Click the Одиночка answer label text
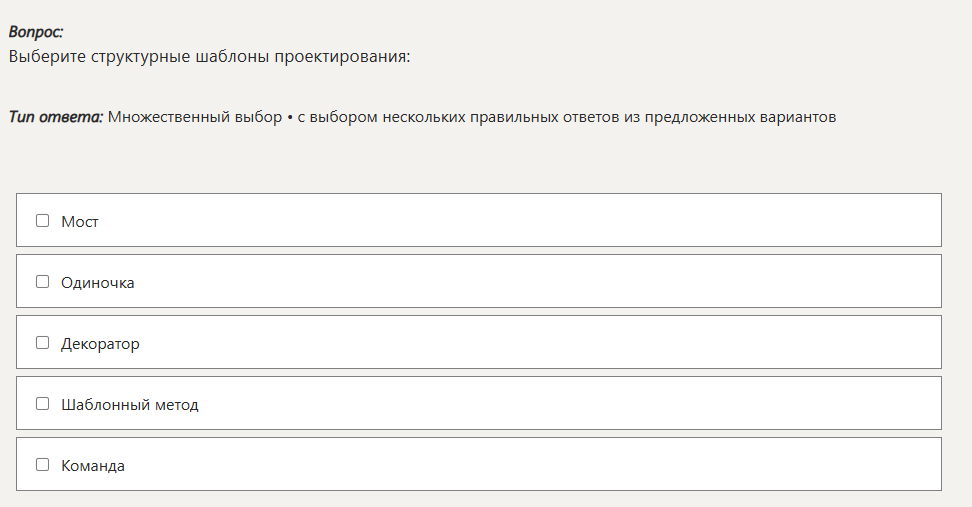Viewport: 972px width, 507px height. (98, 283)
